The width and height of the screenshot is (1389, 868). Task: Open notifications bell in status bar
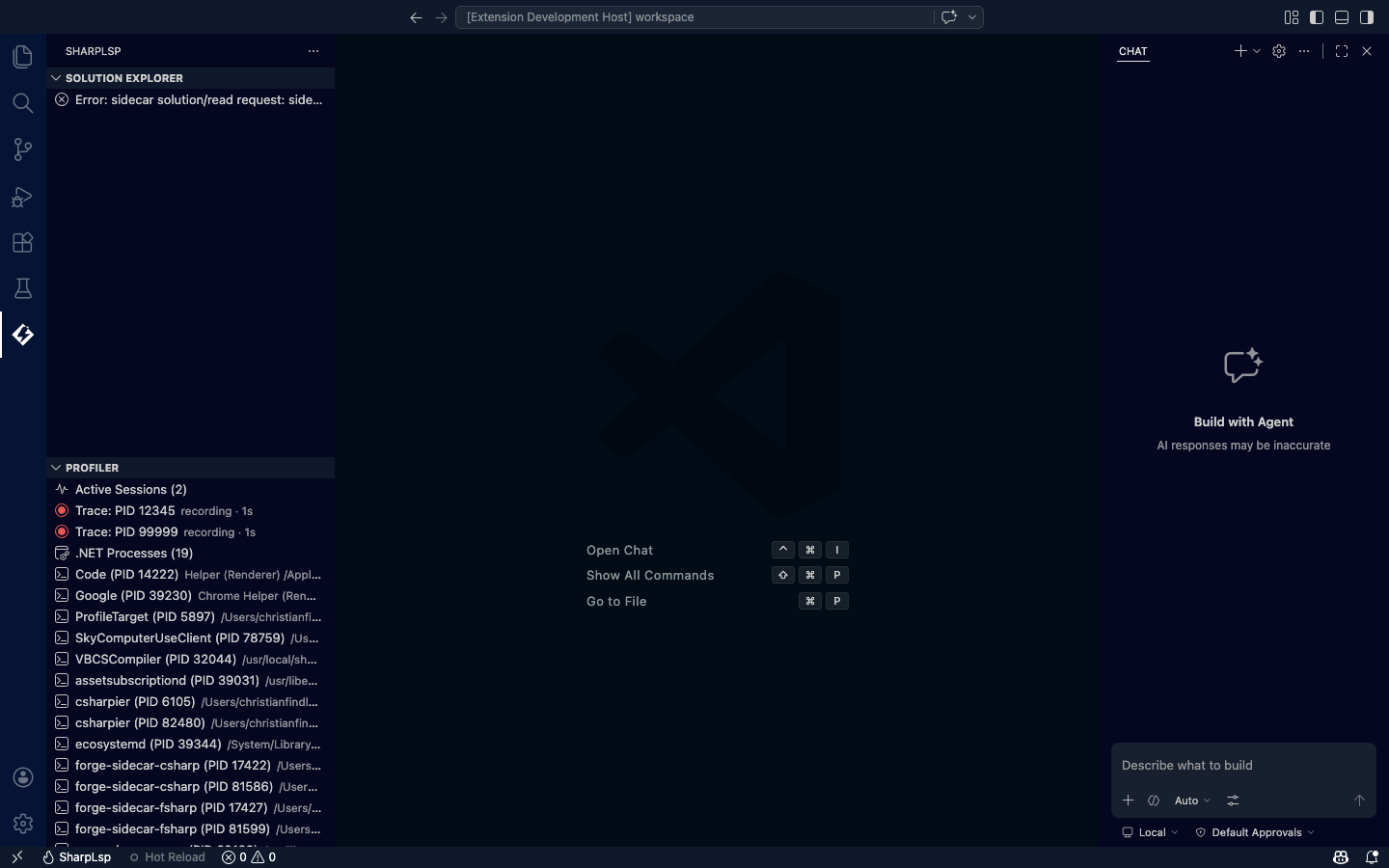click(x=1372, y=856)
